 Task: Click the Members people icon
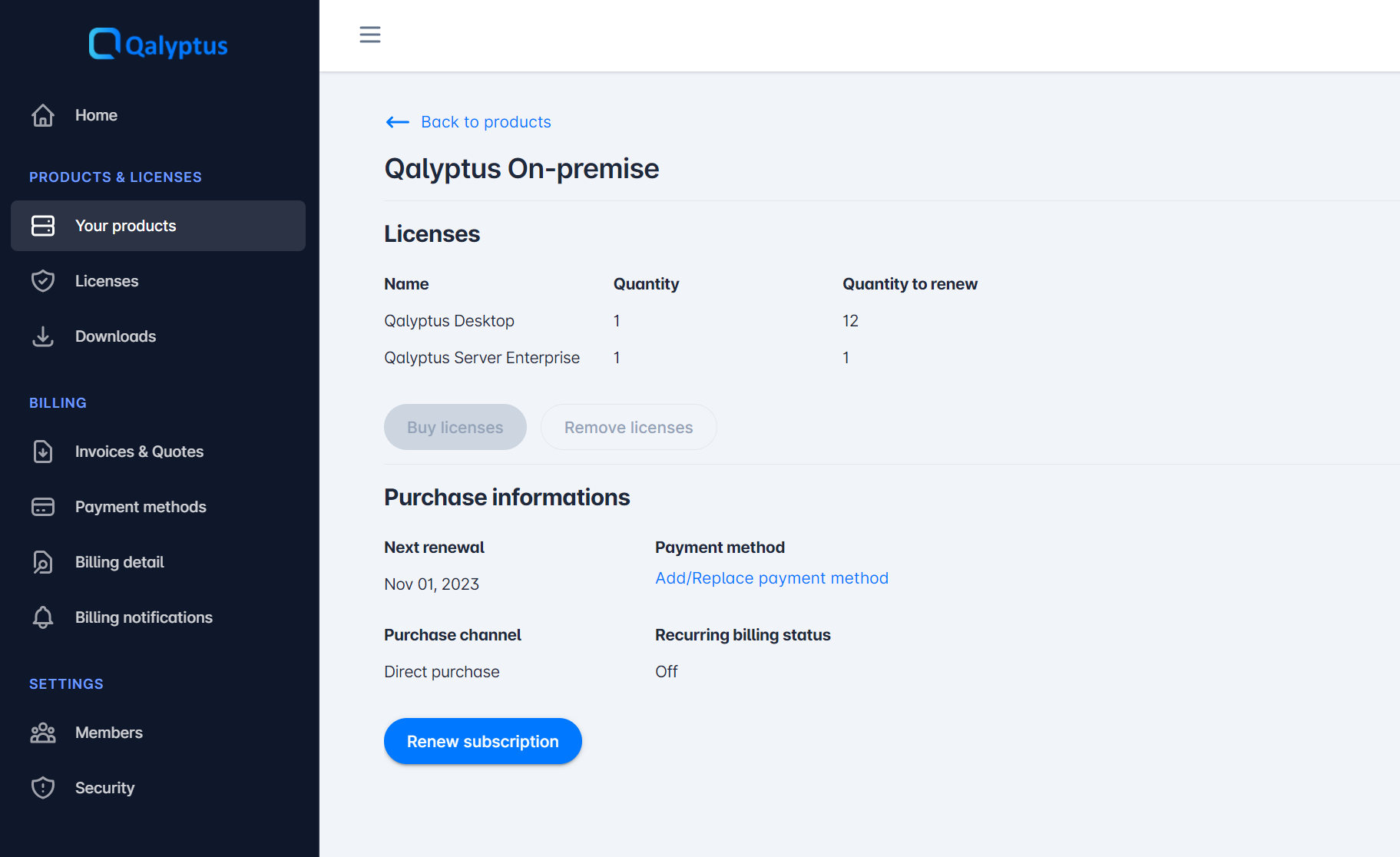click(x=43, y=733)
